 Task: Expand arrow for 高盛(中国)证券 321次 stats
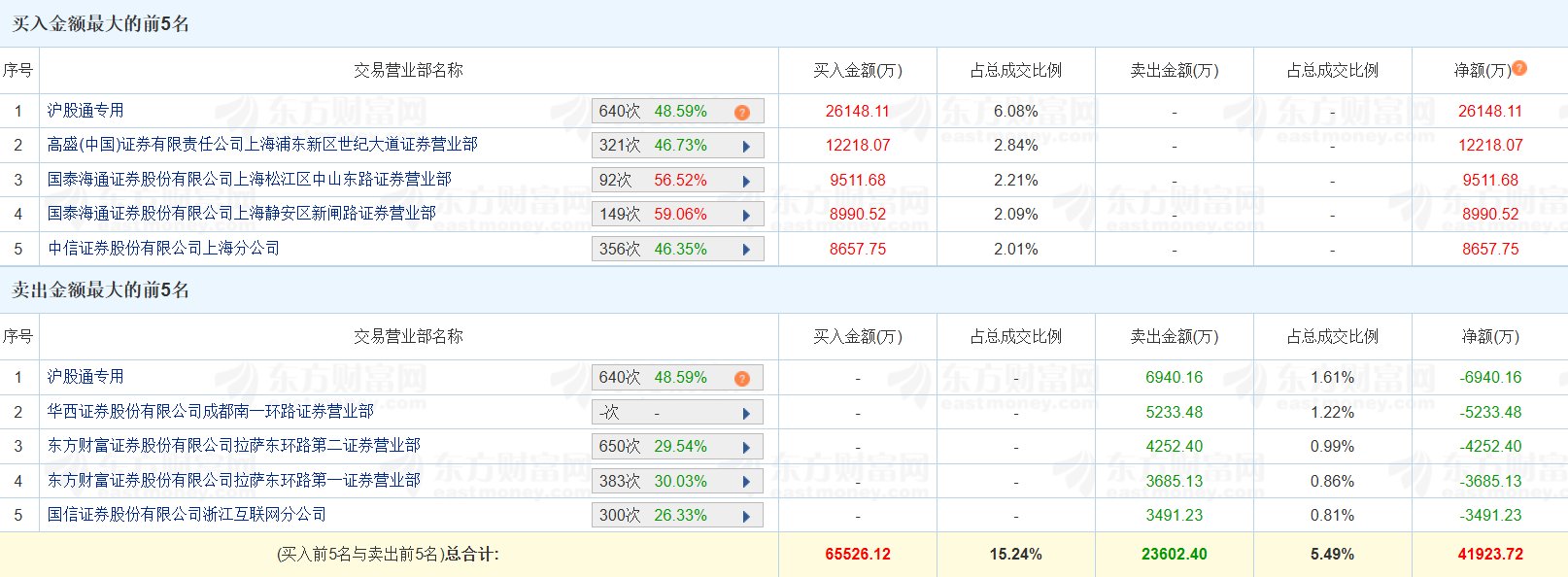tap(746, 147)
